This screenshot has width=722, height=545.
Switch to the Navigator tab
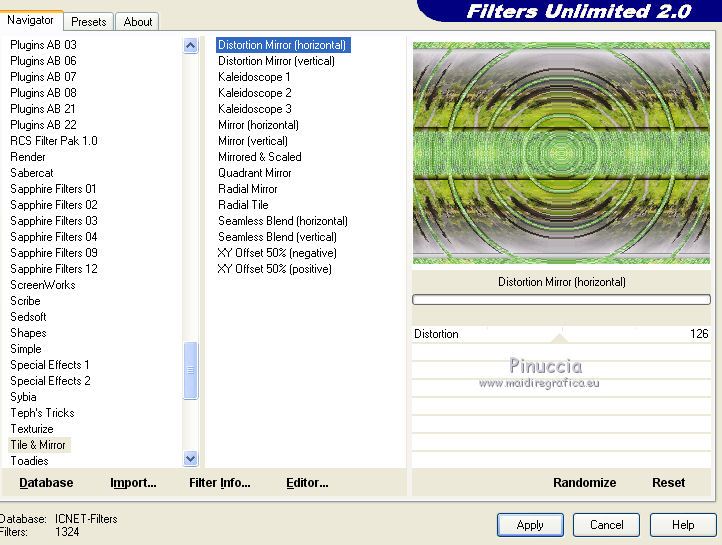click(x=30, y=20)
